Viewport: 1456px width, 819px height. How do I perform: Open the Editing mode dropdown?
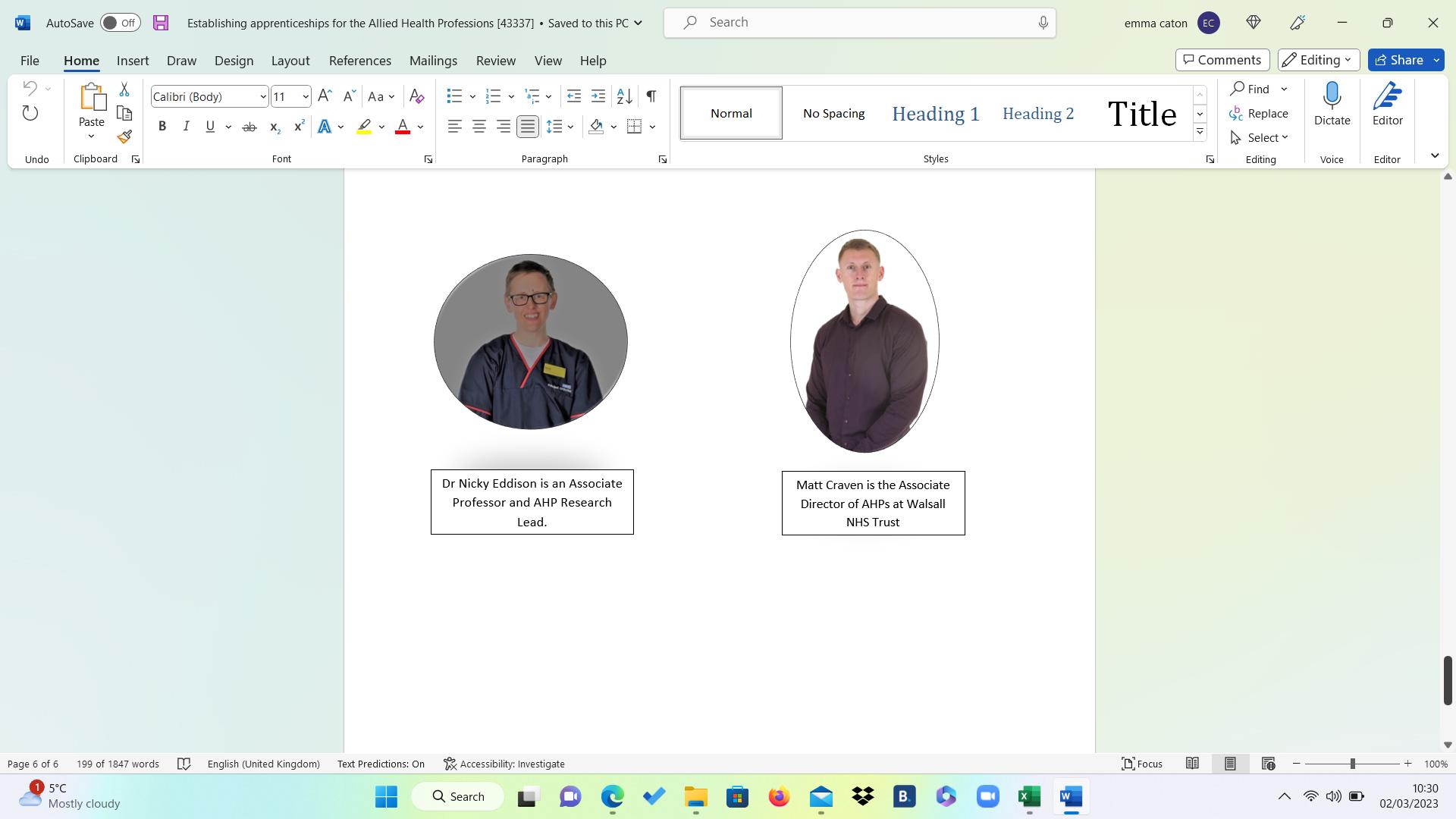pos(1318,60)
